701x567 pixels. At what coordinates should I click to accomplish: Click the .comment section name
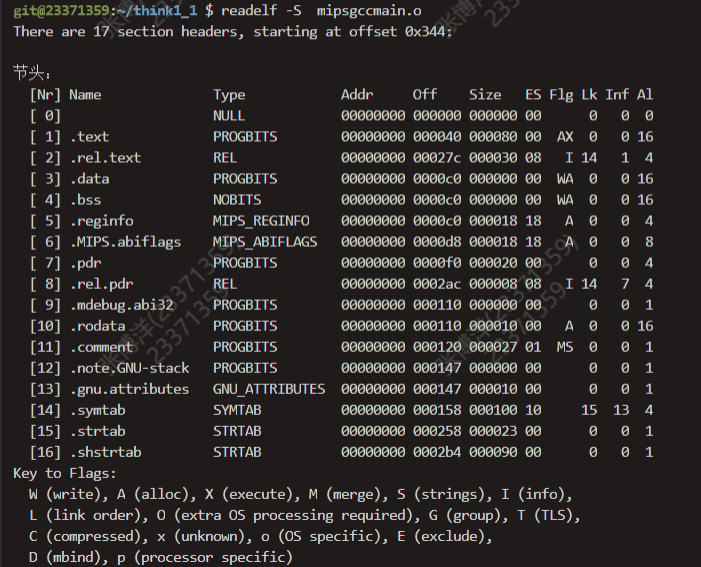(x=101, y=346)
